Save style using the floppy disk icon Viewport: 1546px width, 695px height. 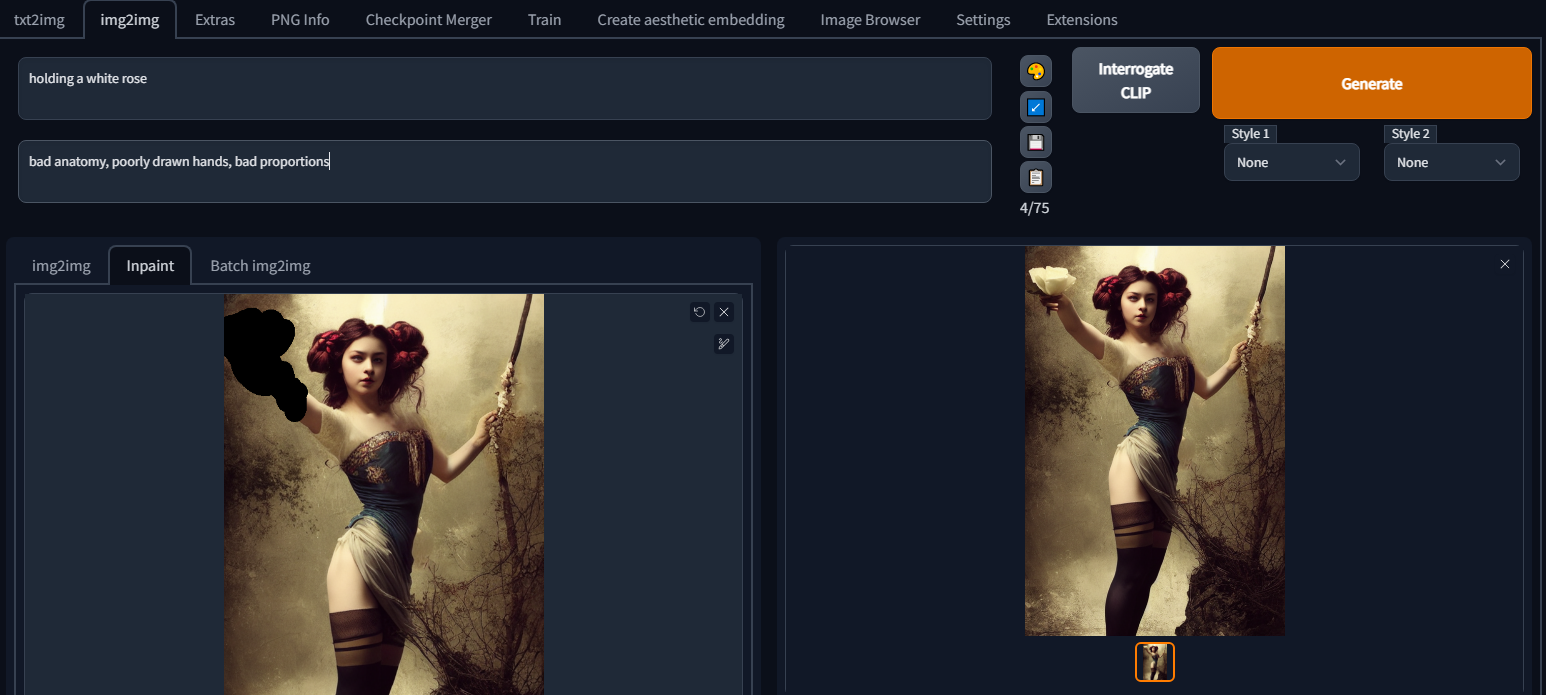[x=1035, y=142]
